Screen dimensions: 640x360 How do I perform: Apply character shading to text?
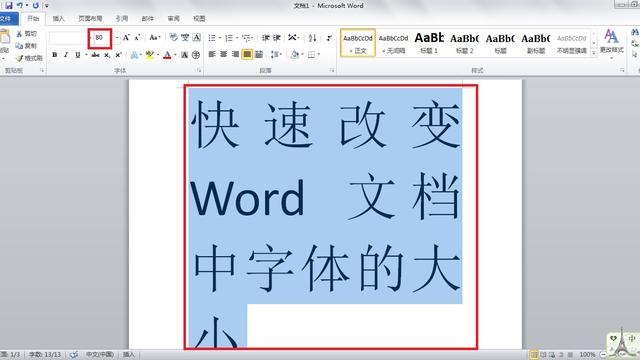tap(184, 55)
